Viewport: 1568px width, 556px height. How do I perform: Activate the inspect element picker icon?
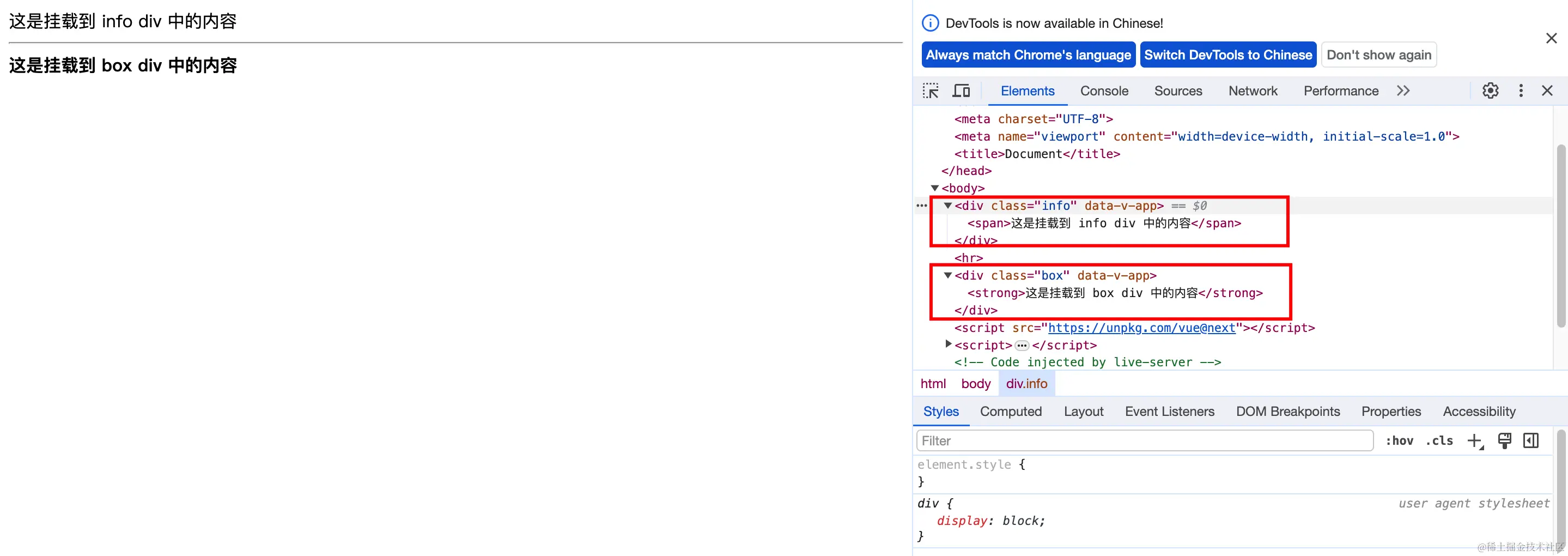tap(930, 90)
